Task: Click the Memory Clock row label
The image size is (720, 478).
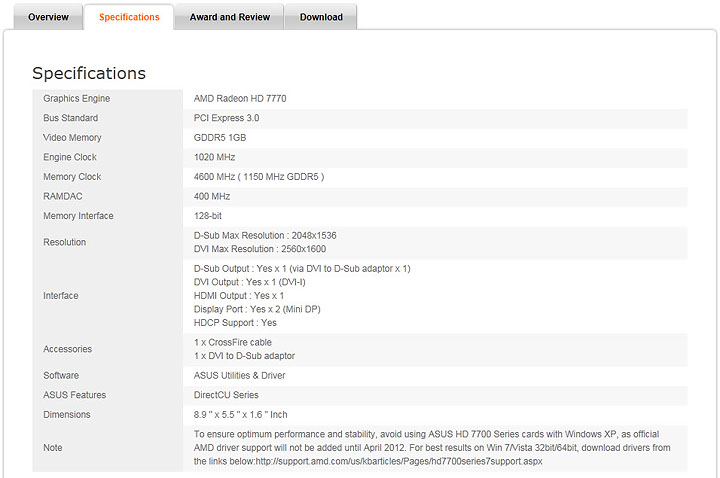Action: (72, 177)
